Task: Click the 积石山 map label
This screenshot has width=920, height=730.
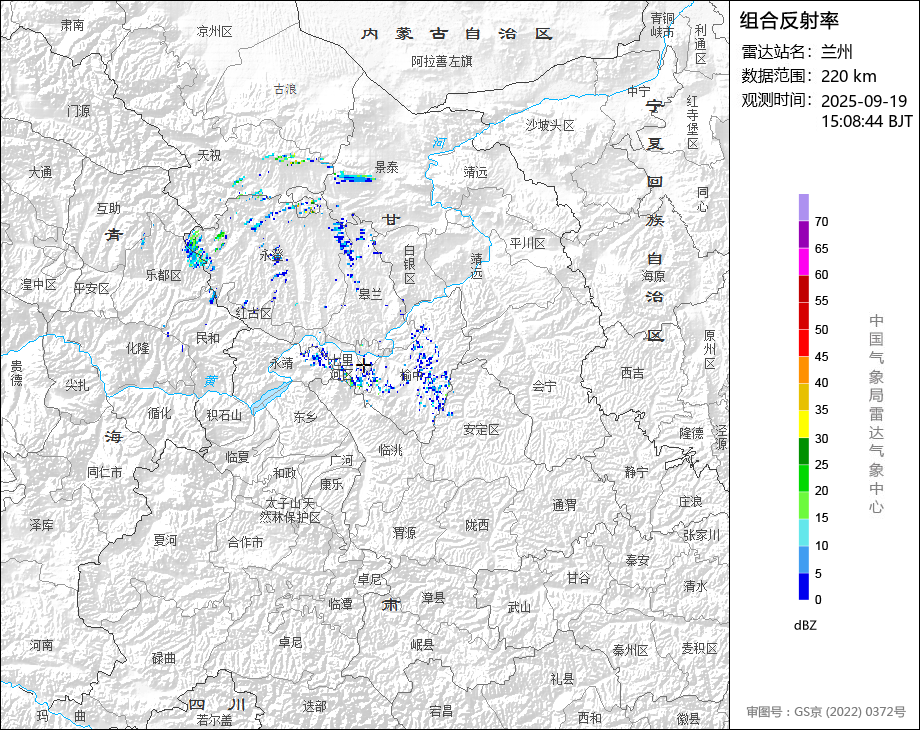Action: 224,415
